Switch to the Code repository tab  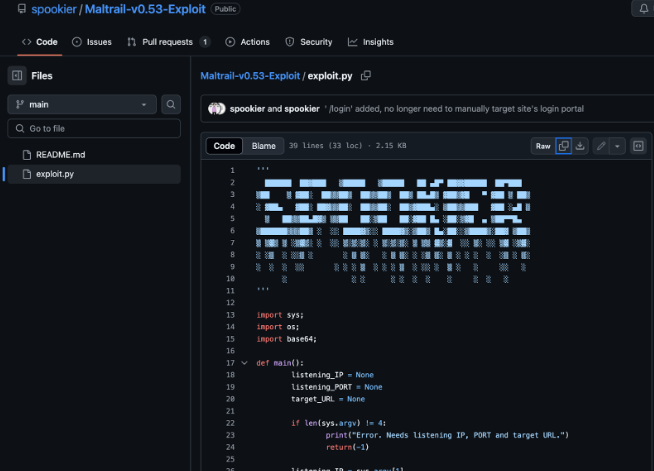click(x=40, y=42)
